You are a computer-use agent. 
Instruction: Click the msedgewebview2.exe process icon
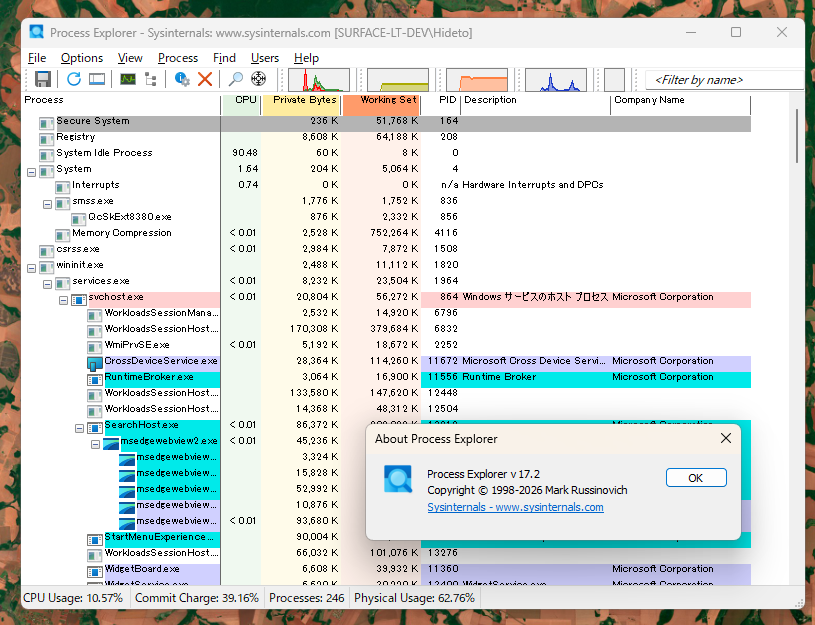(111, 444)
